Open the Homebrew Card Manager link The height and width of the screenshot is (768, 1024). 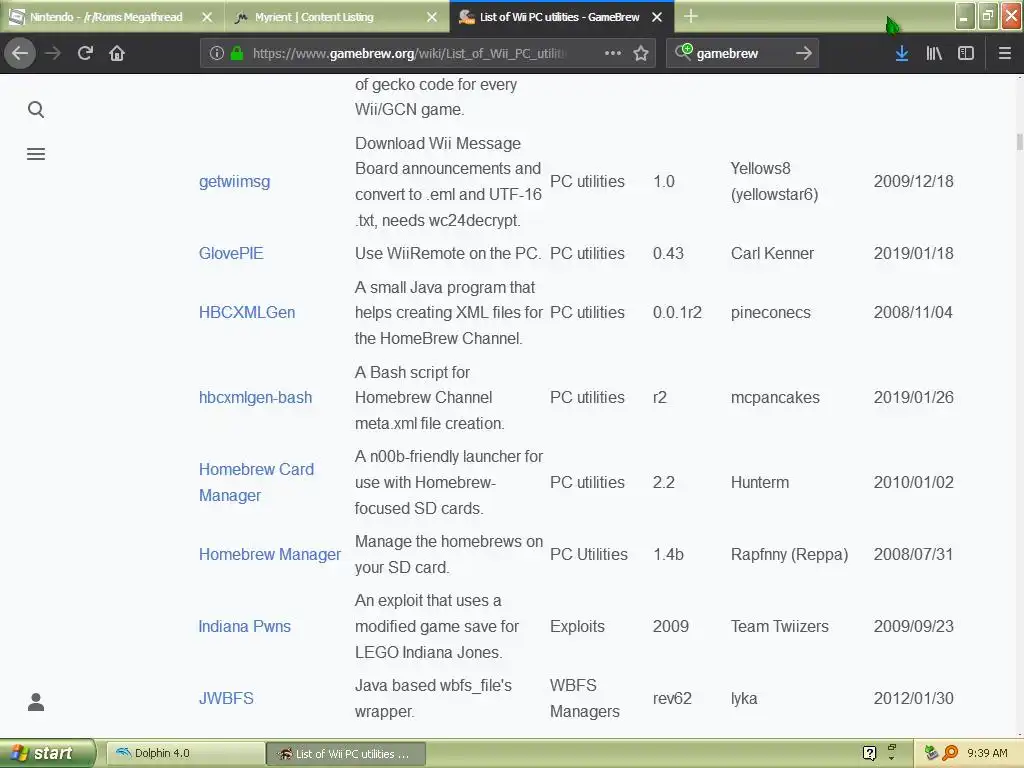(x=257, y=482)
